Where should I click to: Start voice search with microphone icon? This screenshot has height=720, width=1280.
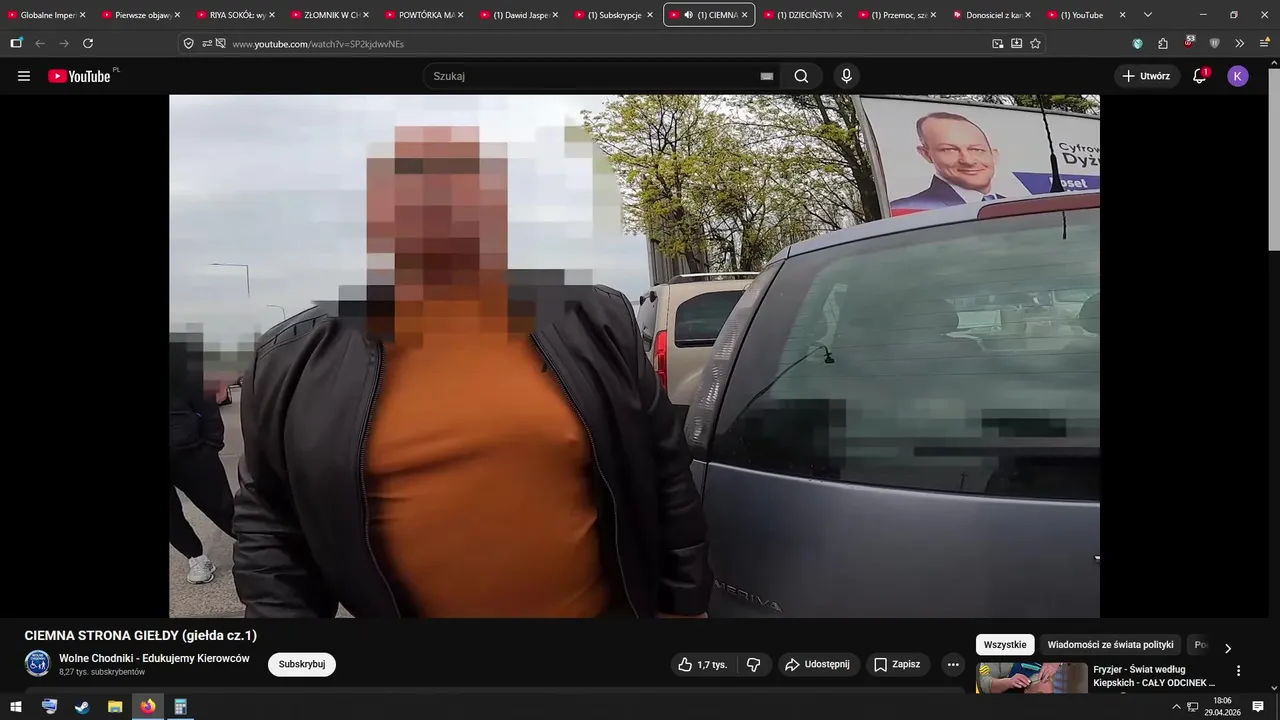[847, 76]
